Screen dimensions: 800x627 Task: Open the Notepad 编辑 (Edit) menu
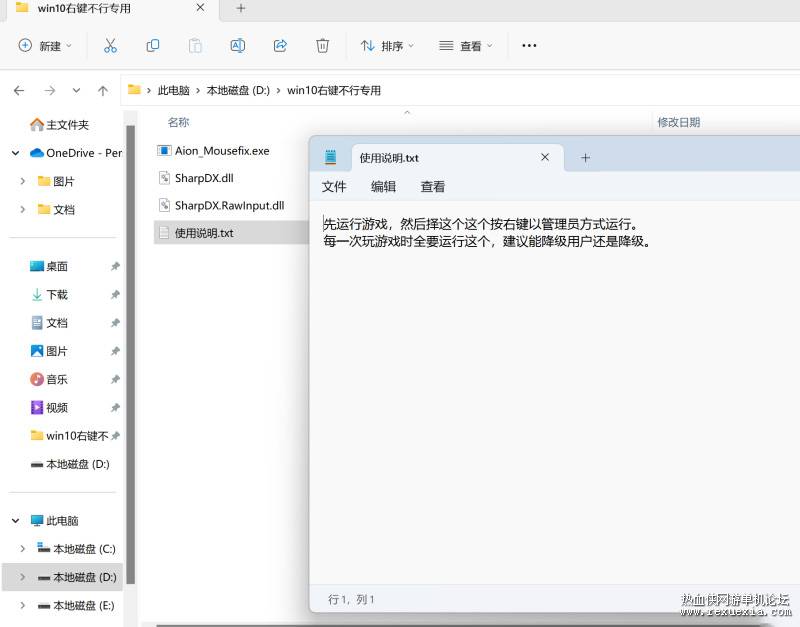[x=383, y=187]
